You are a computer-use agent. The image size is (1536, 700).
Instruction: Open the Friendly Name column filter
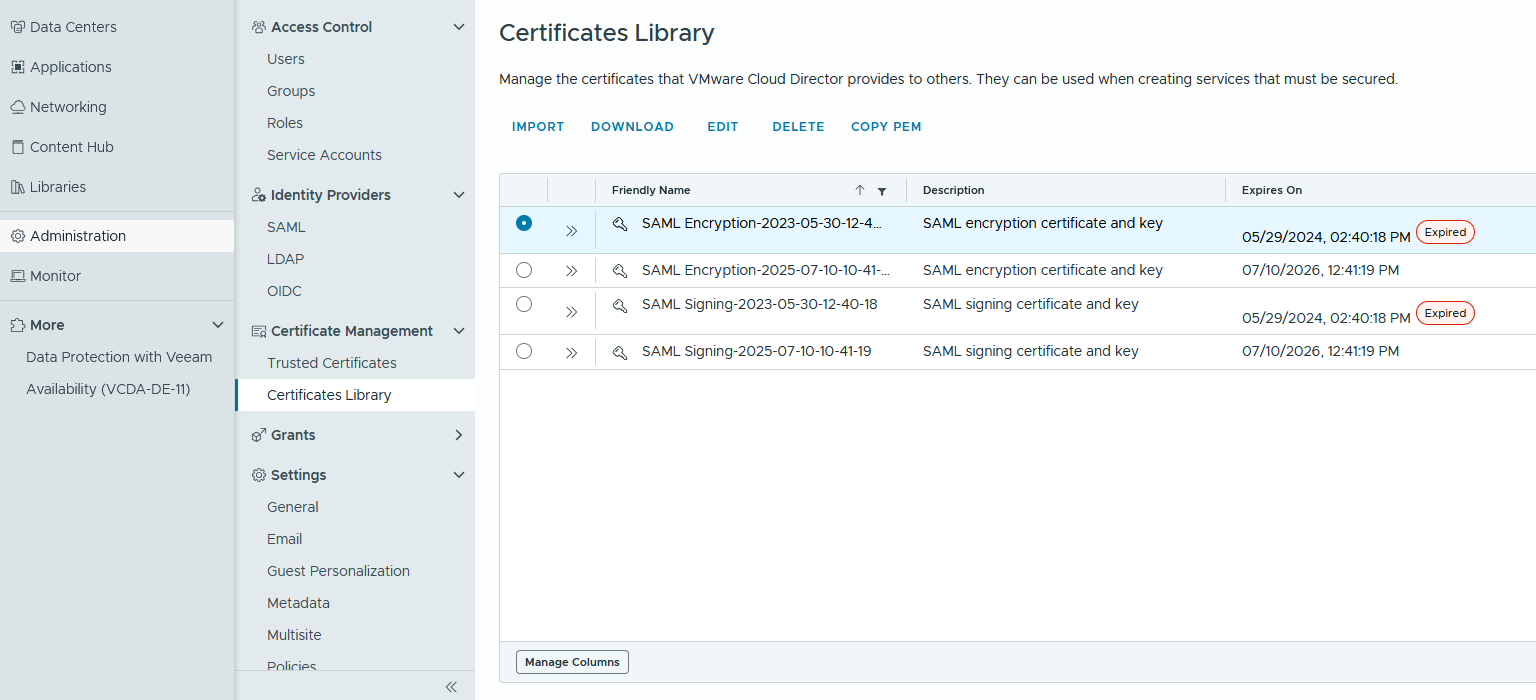coord(882,191)
